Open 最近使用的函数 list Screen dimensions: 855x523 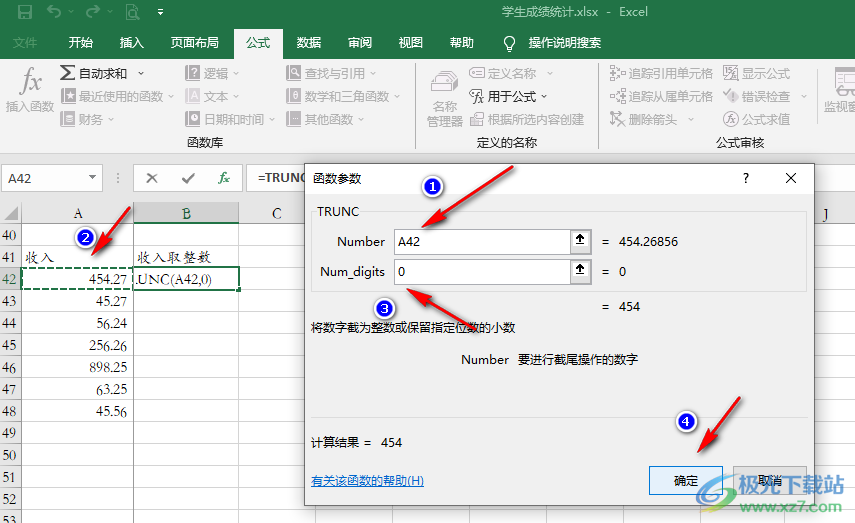click(117, 97)
